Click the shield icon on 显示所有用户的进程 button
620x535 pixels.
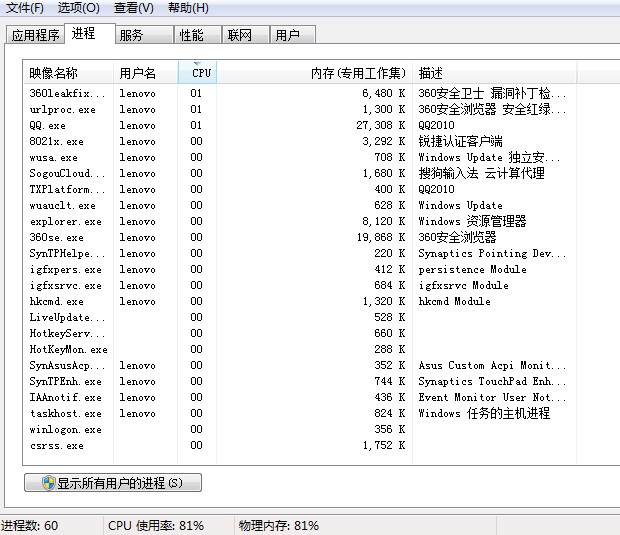(x=48, y=483)
